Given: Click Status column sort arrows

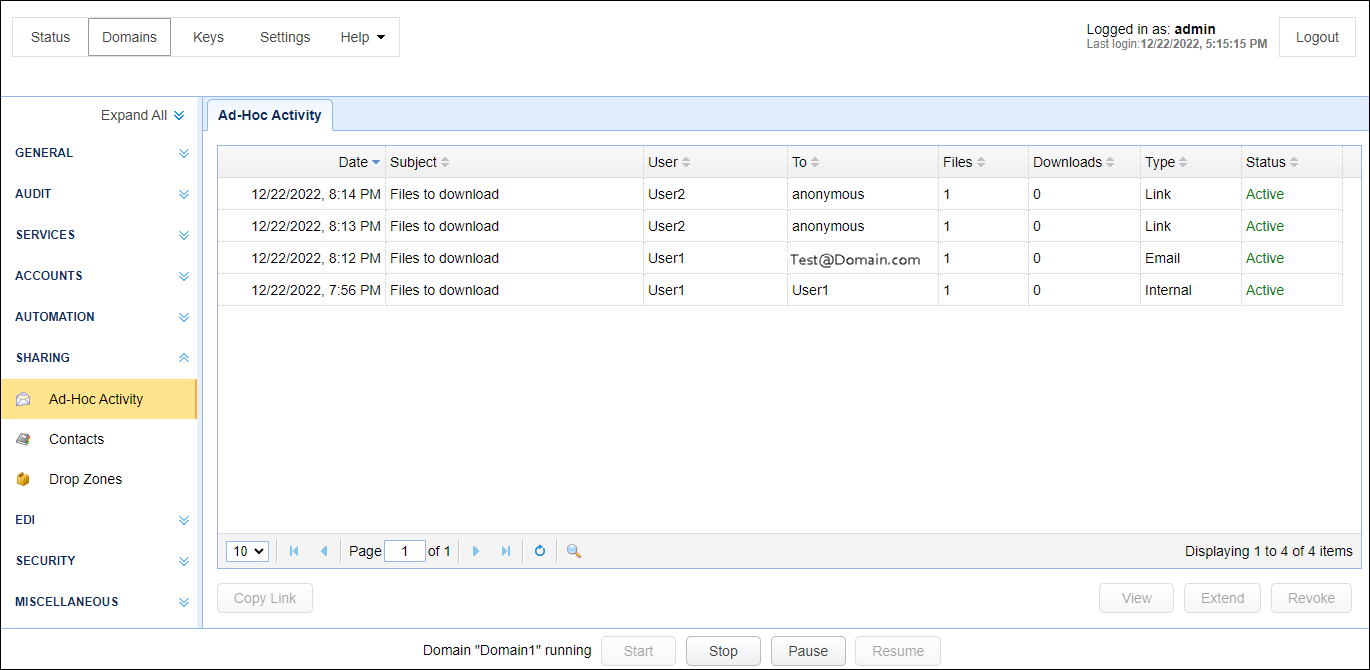Looking at the screenshot, I should (x=1294, y=162).
